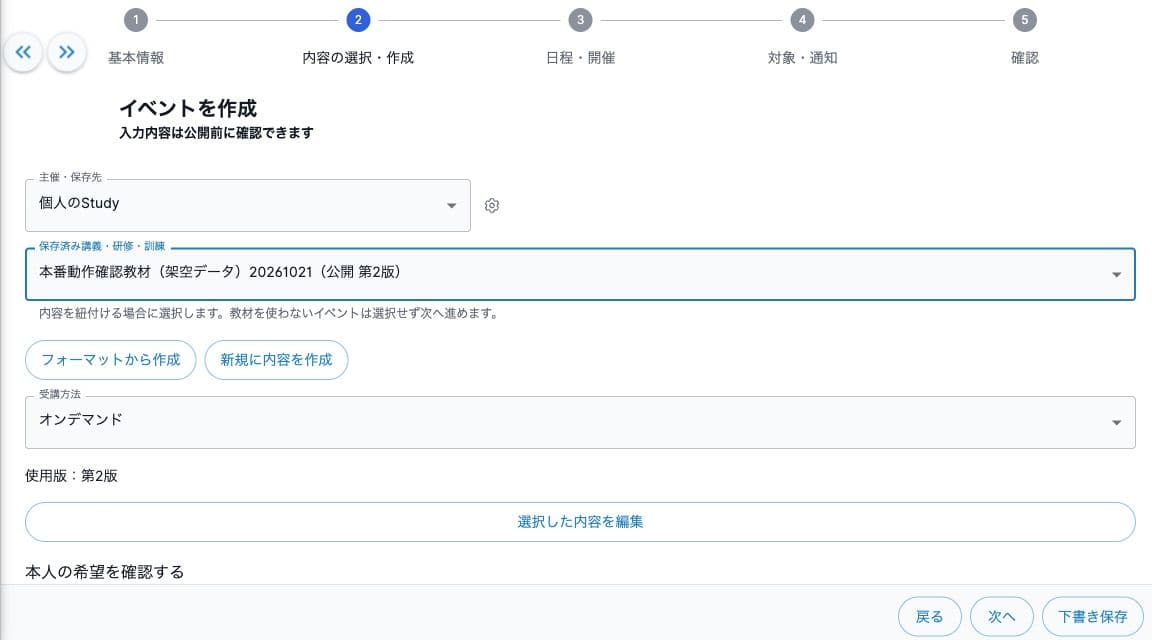Image resolution: width=1152 pixels, height=640 pixels.
Task: Open the 受講方法 dropdown showing オンデマンド
Action: coord(580,423)
